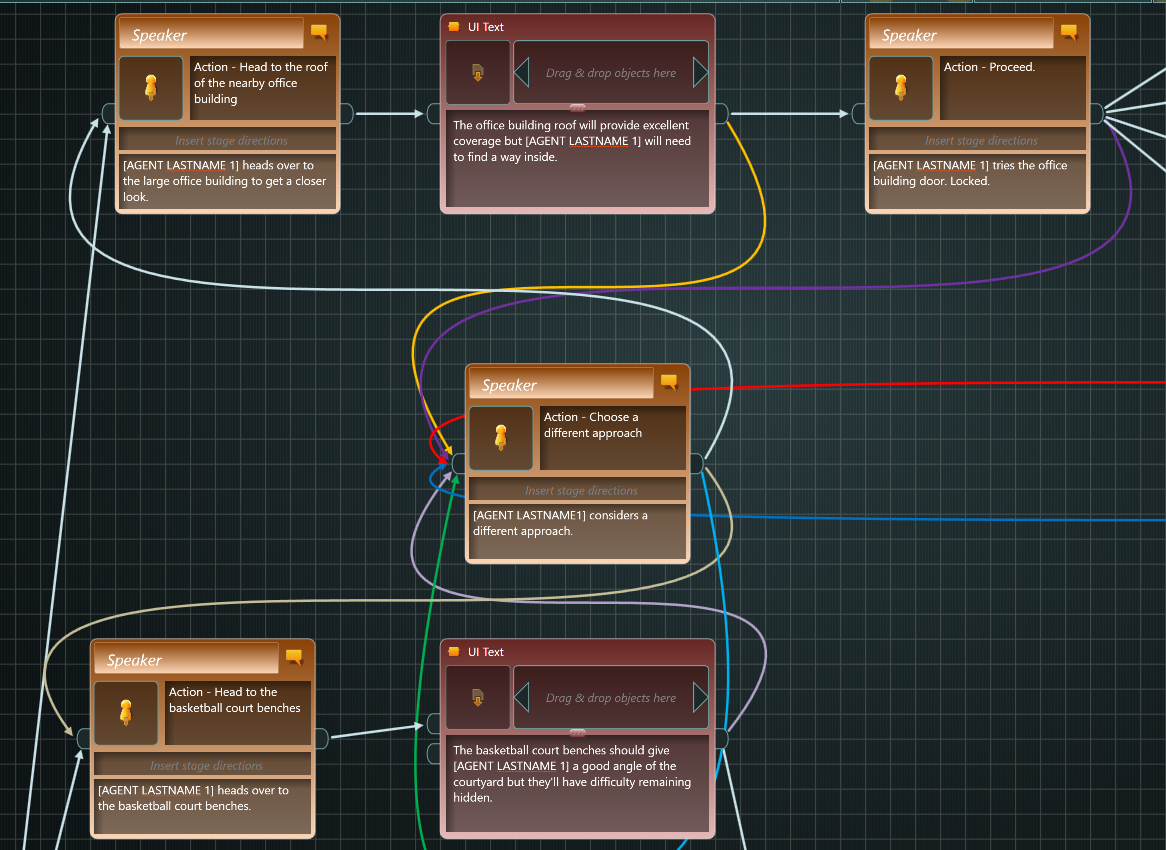The image size is (1166, 850).
Task: Expand collapse handle above basketball benches UI Text description
Action: click(x=577, y=733)
